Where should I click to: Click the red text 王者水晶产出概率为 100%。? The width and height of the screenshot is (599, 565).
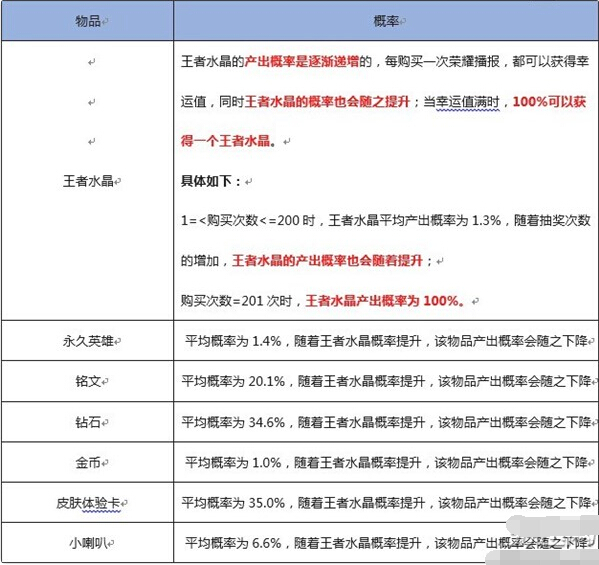coord(385,301)
